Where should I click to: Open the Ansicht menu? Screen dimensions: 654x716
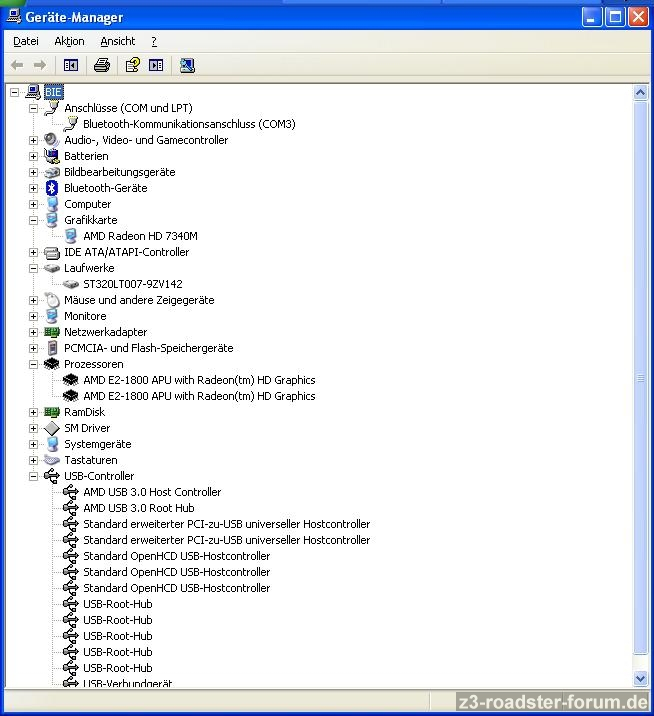click(x=117, y=41)
